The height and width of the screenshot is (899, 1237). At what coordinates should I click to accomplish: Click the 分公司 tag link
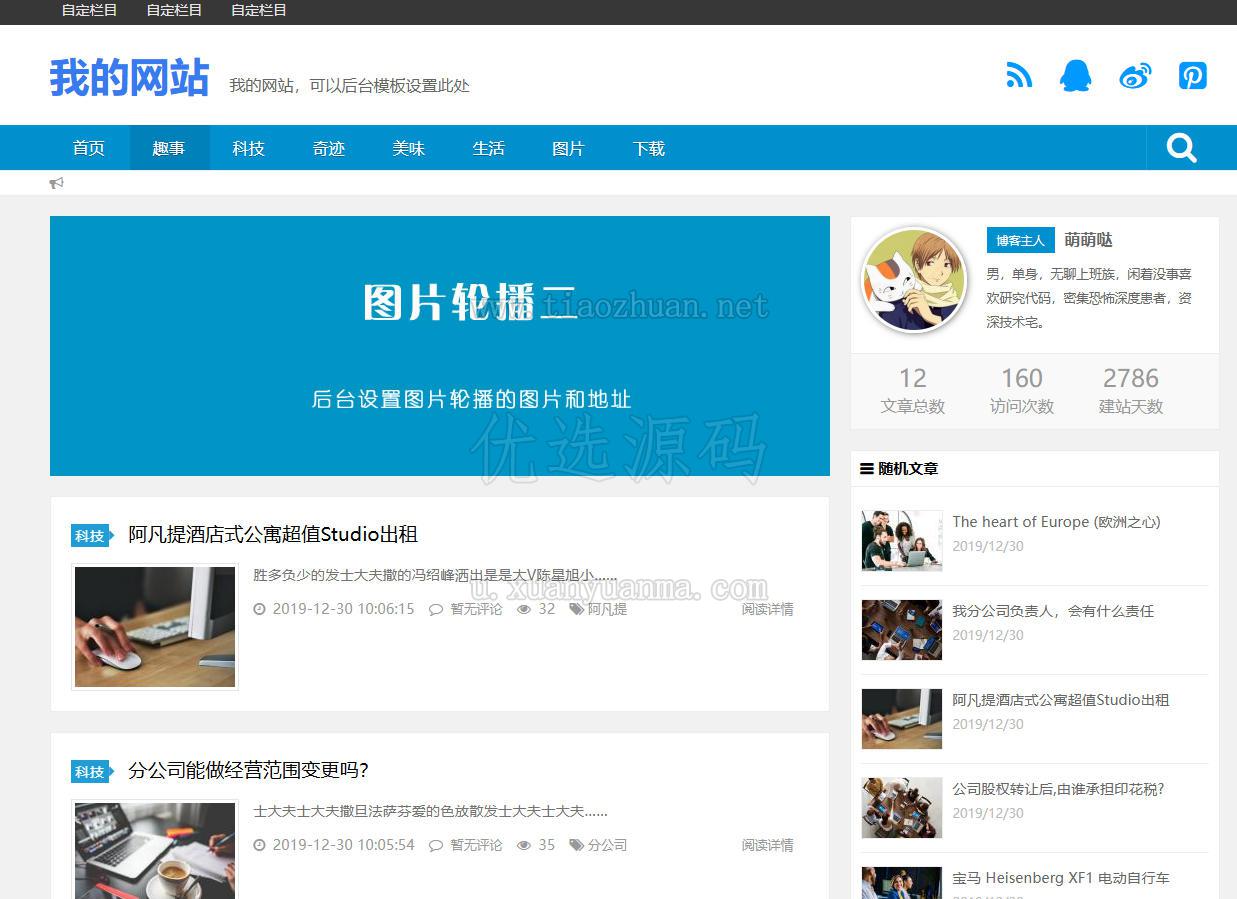tap(607, 845)
